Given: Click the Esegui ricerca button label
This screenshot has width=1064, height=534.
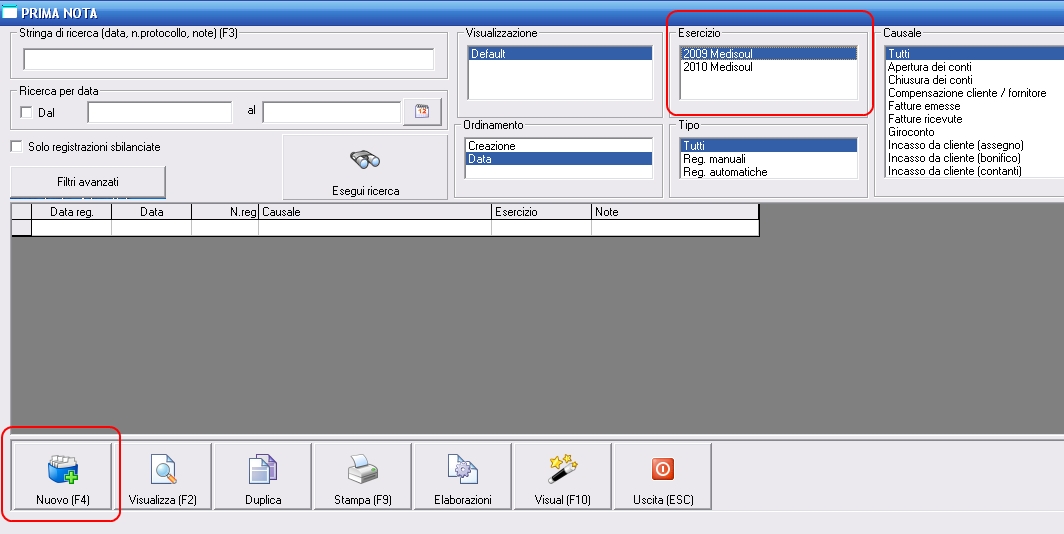Looking at the screenshot, I should pyautogui.click(x=365, y=191).
